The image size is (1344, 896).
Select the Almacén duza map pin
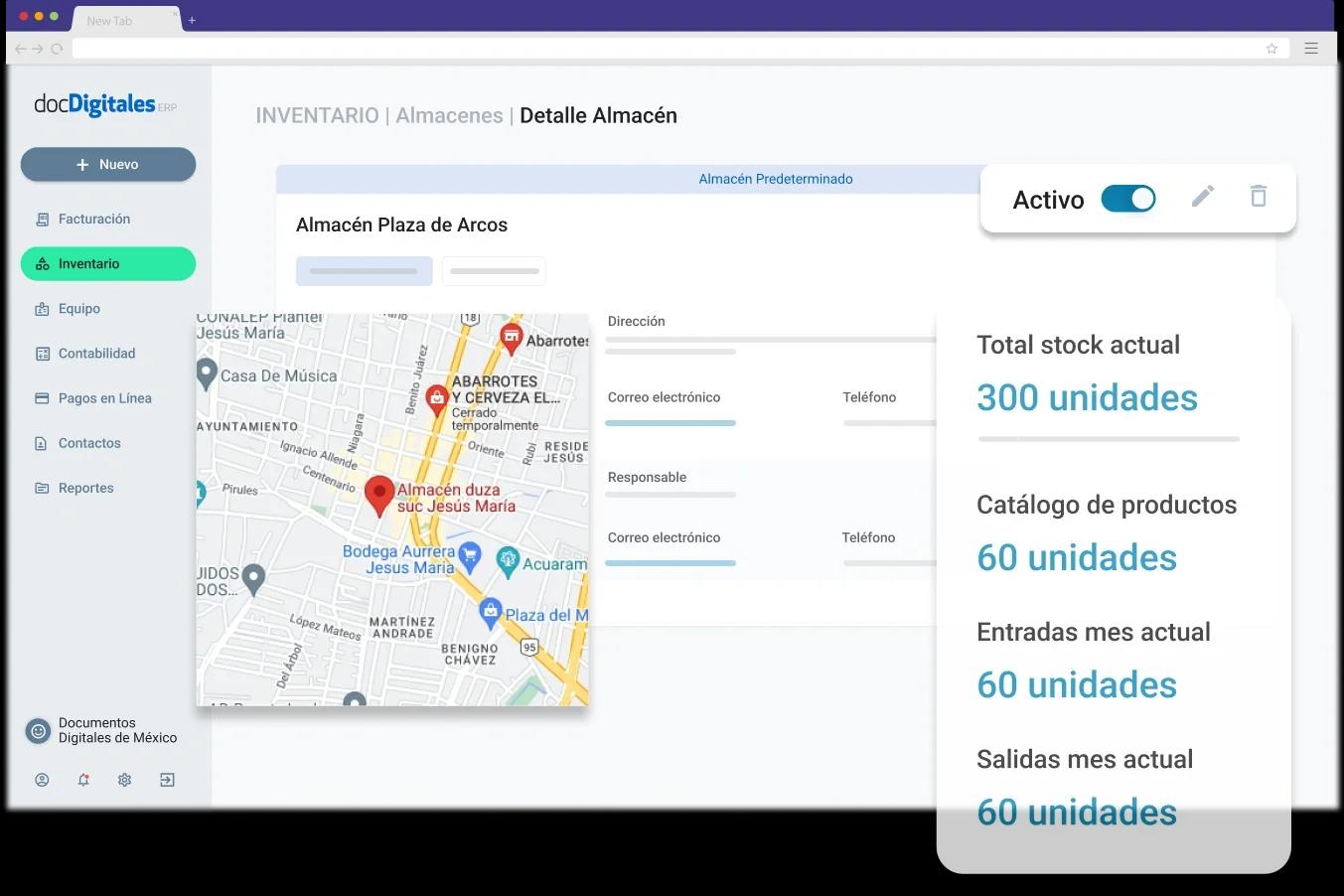coord(379,494)
